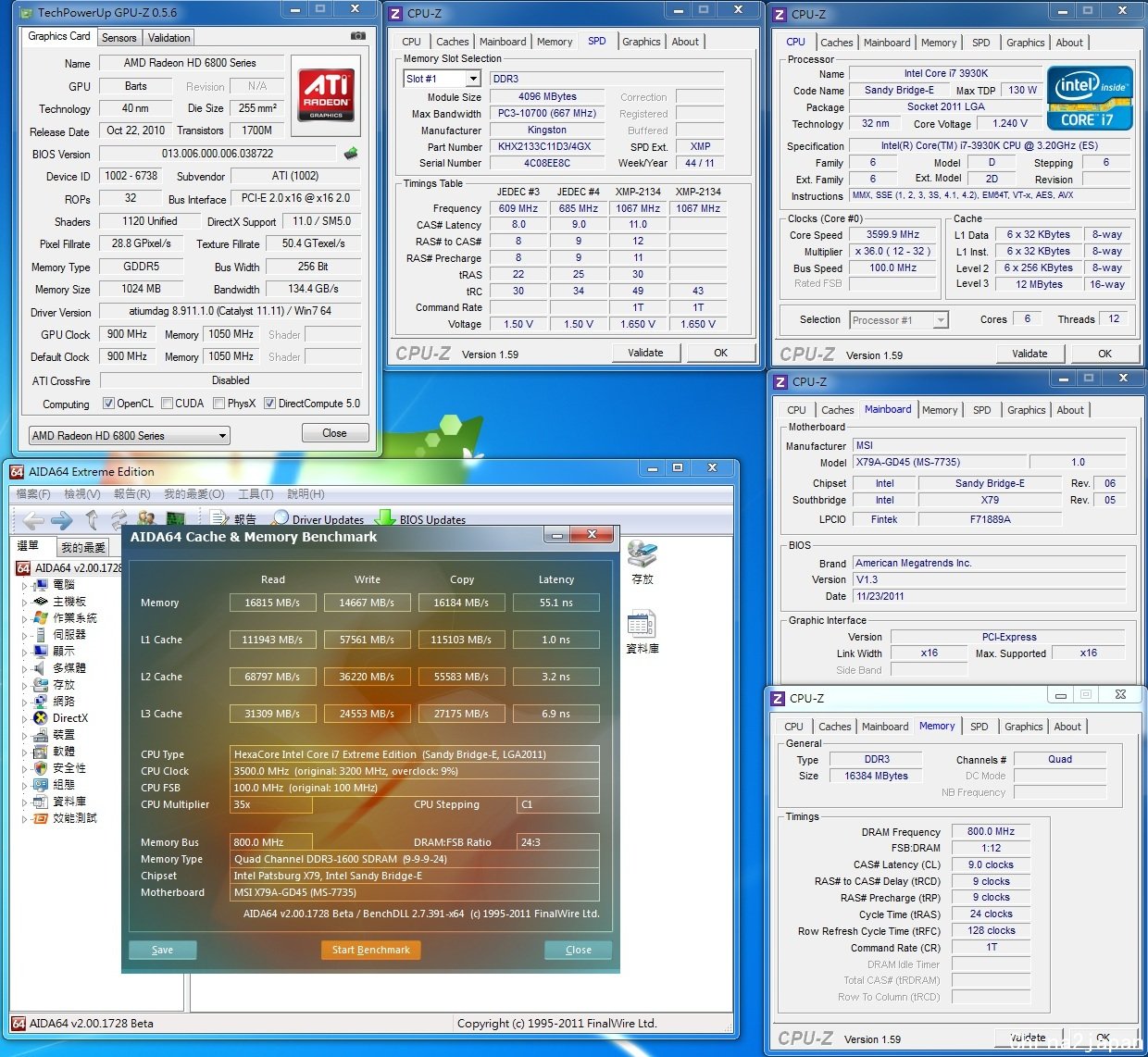Click the DRAM Frequency value 800.0 MHz
This screenshot has width=1148, height=1057.
pyautogui.click(x=991, y=831)
